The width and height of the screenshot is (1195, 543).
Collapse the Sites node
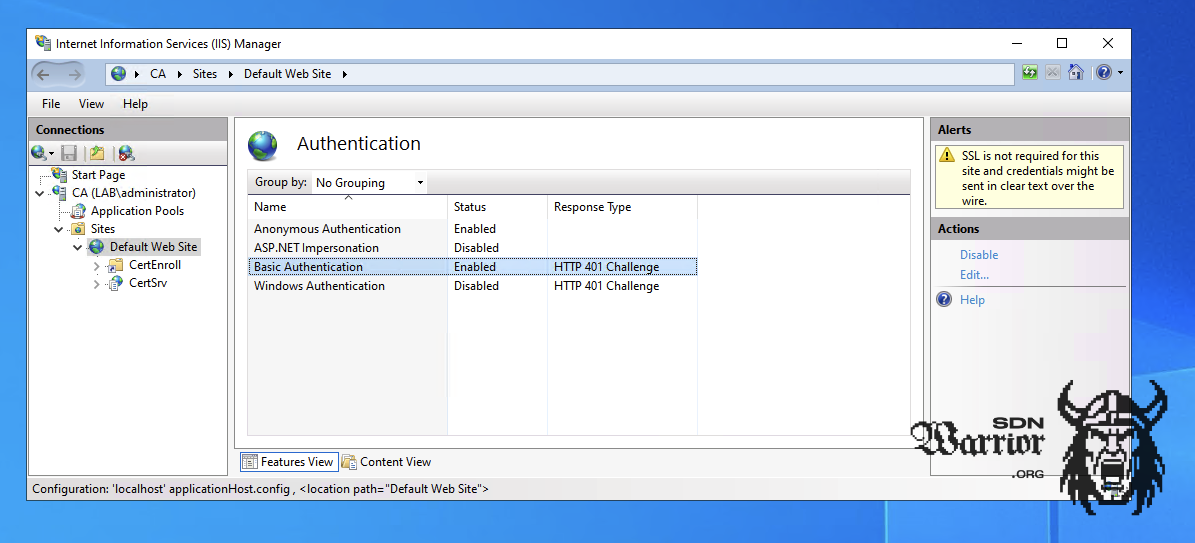(59, 230)
